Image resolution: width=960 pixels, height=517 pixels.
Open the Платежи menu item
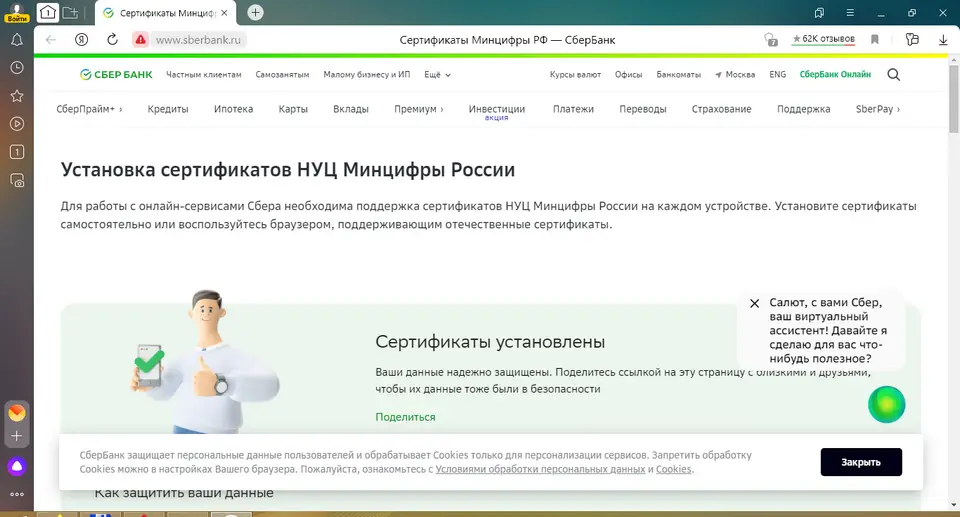573,109
